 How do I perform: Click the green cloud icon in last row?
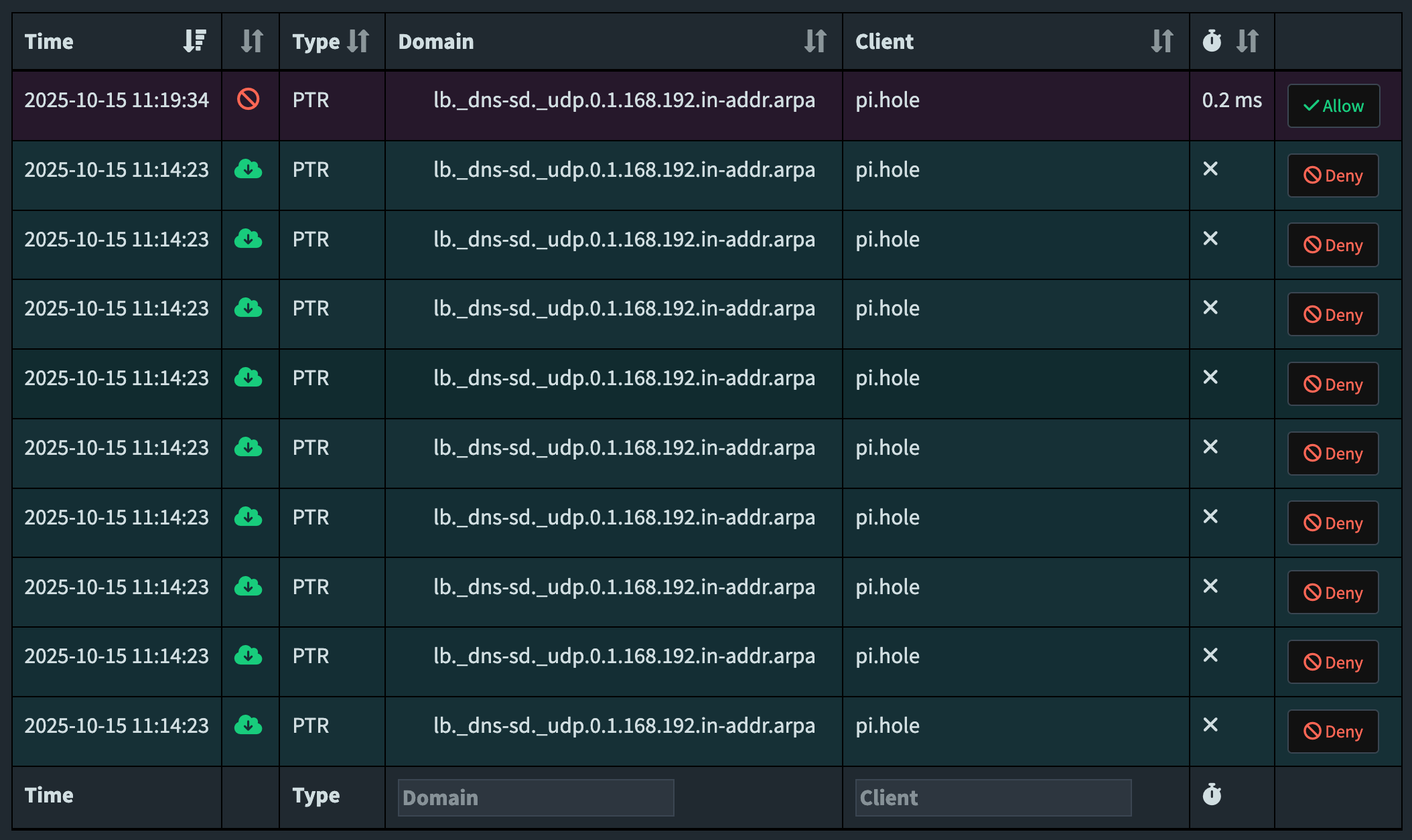[248, 725]
